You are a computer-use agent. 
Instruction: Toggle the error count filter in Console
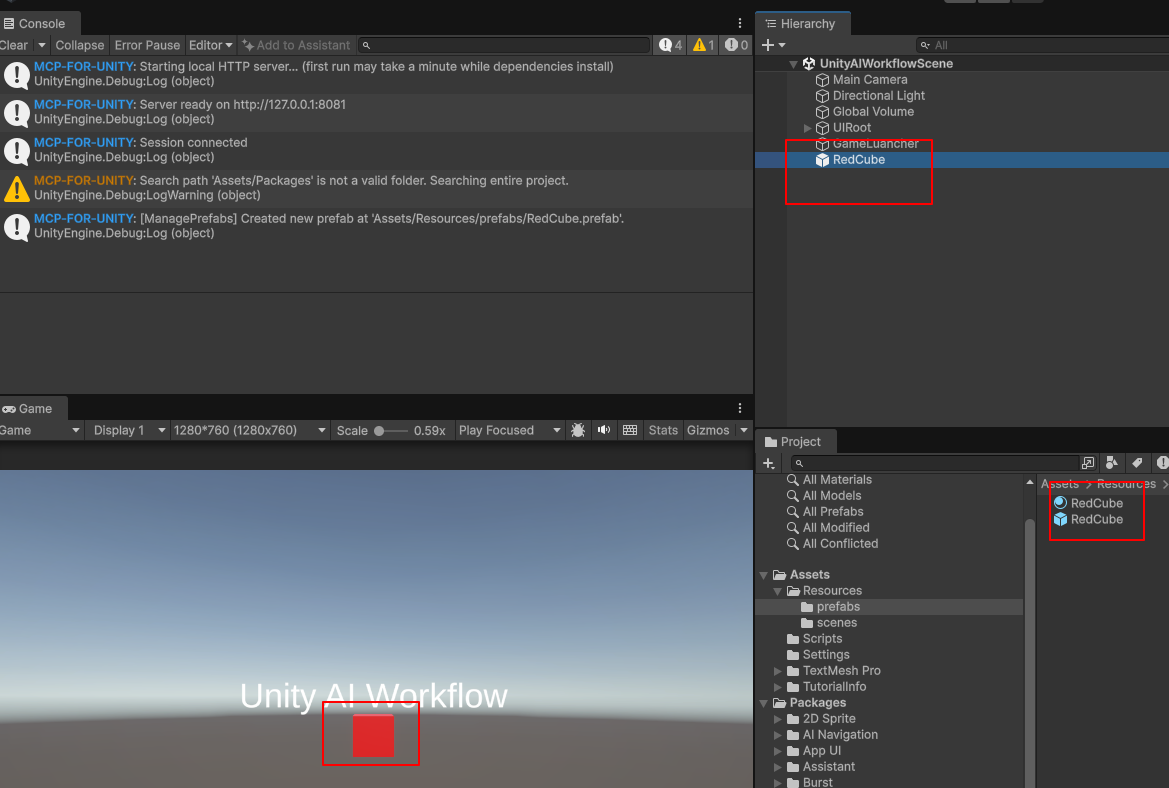[737, 45]
